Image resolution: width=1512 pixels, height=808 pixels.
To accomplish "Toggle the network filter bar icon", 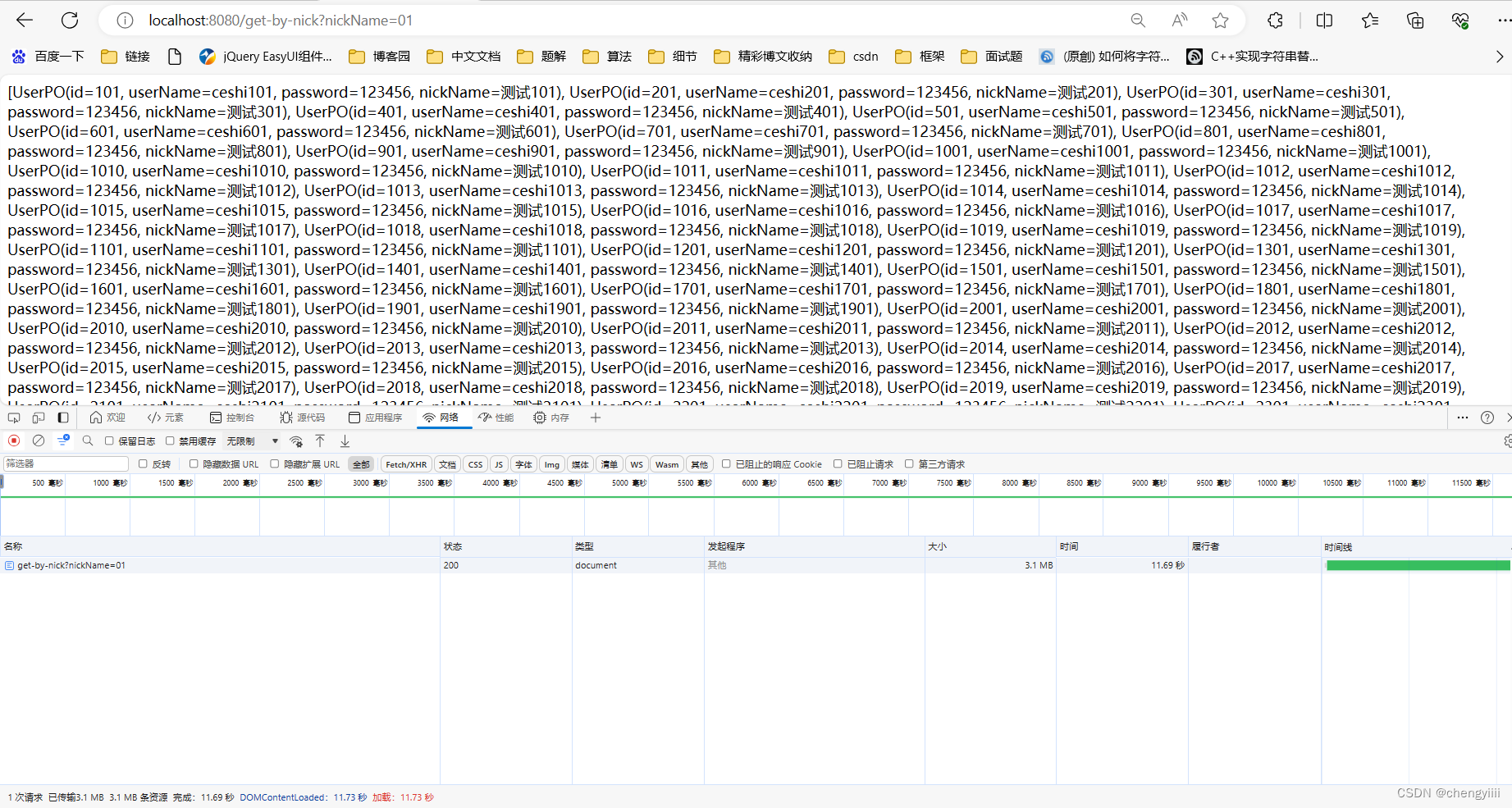I will [x=63, y=441].
